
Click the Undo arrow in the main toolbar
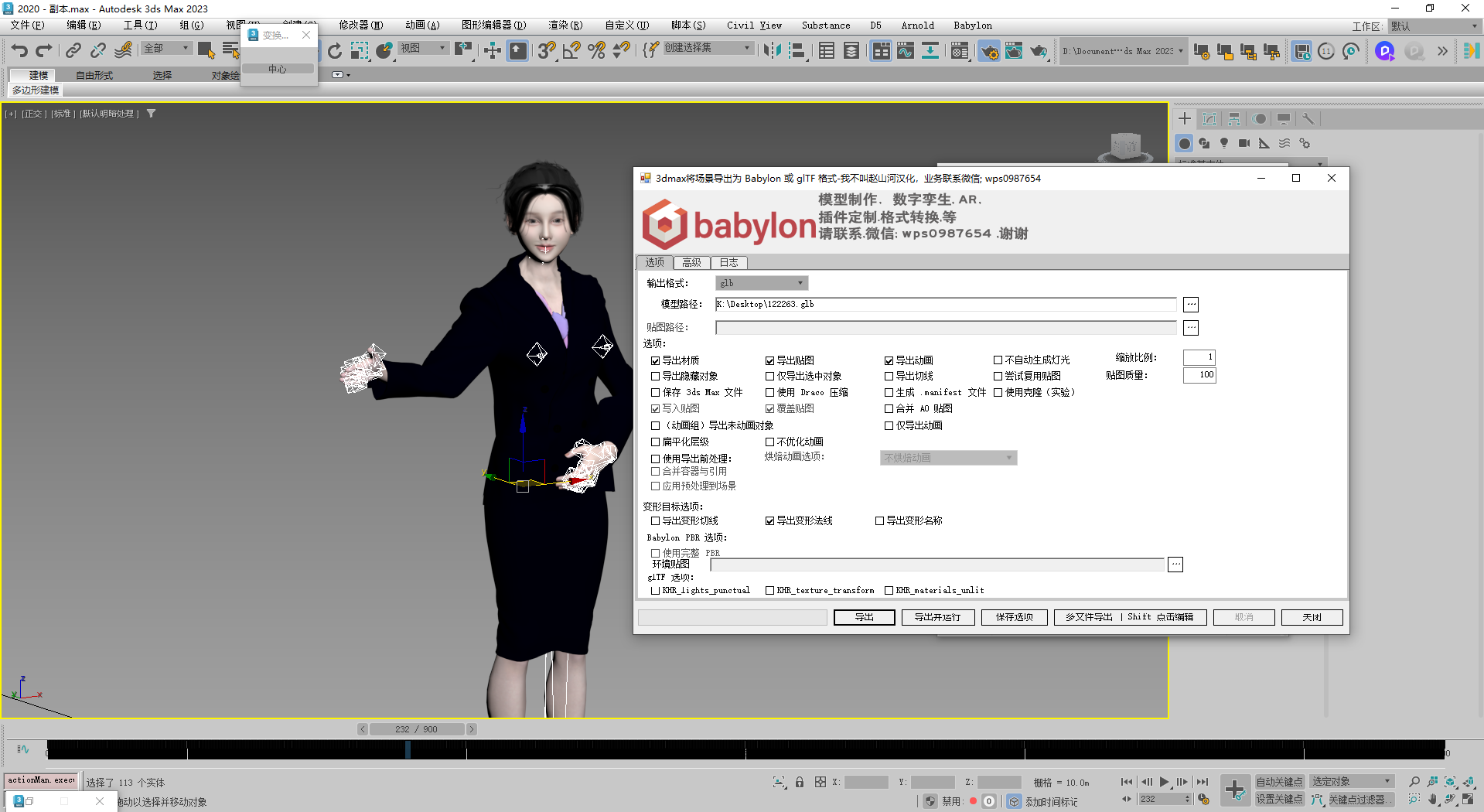pyautogui.click(x=19, y=51)
